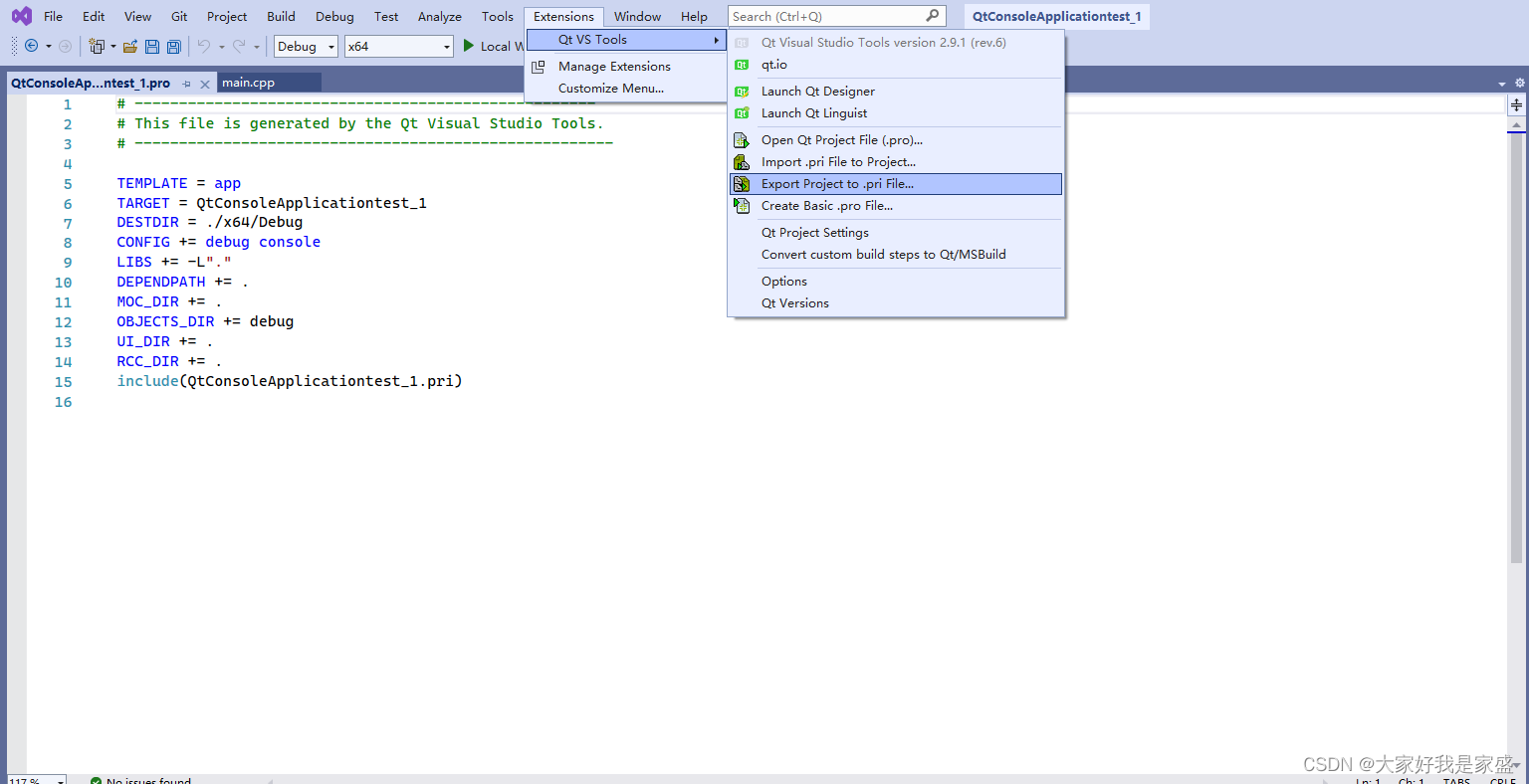The image size is (1529, 784).
Task: Click the Import .pri File icon
Action: click(742, 162)
